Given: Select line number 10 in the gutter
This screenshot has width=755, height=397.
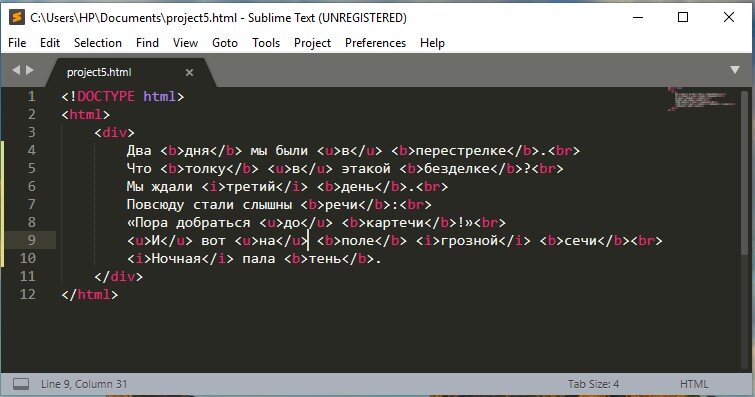Looking at the screenshot, I should (27, 258).
